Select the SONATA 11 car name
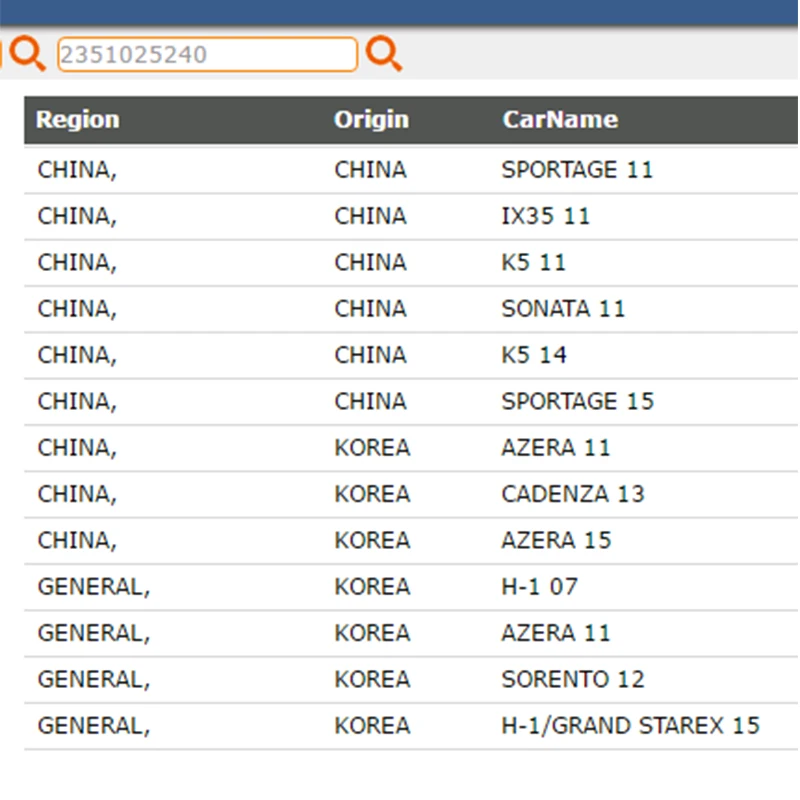The image size is (800, 800). [x=563, y=309]
